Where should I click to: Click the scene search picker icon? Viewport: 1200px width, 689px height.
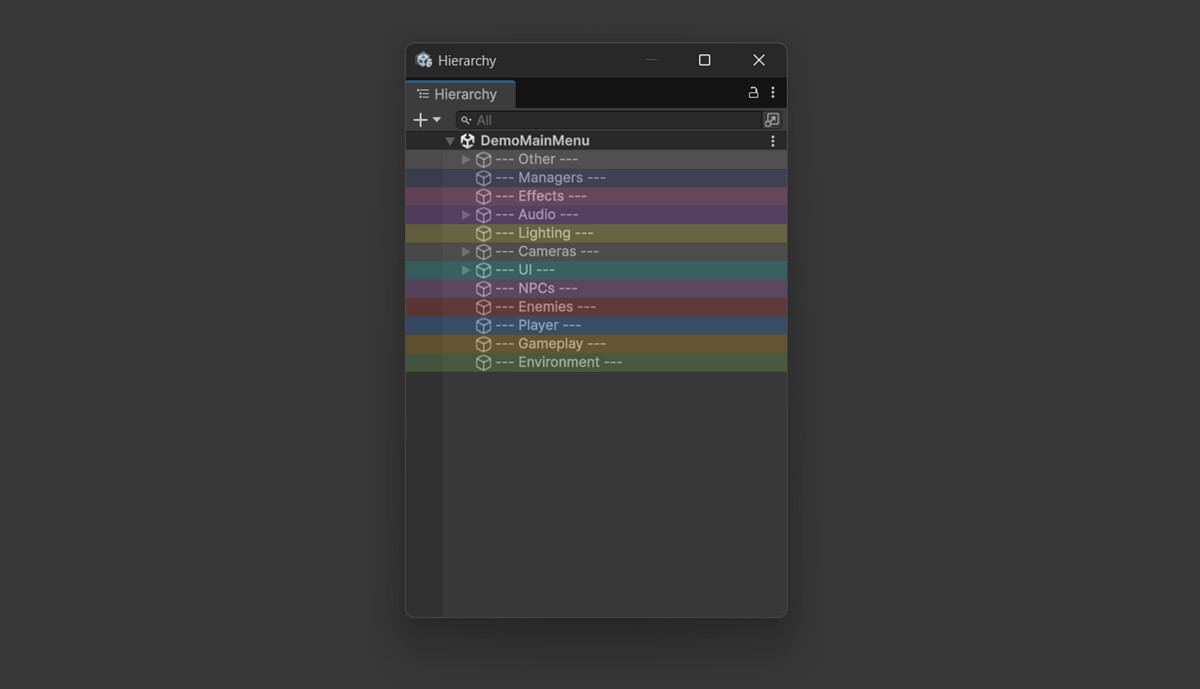coord(772,120)
